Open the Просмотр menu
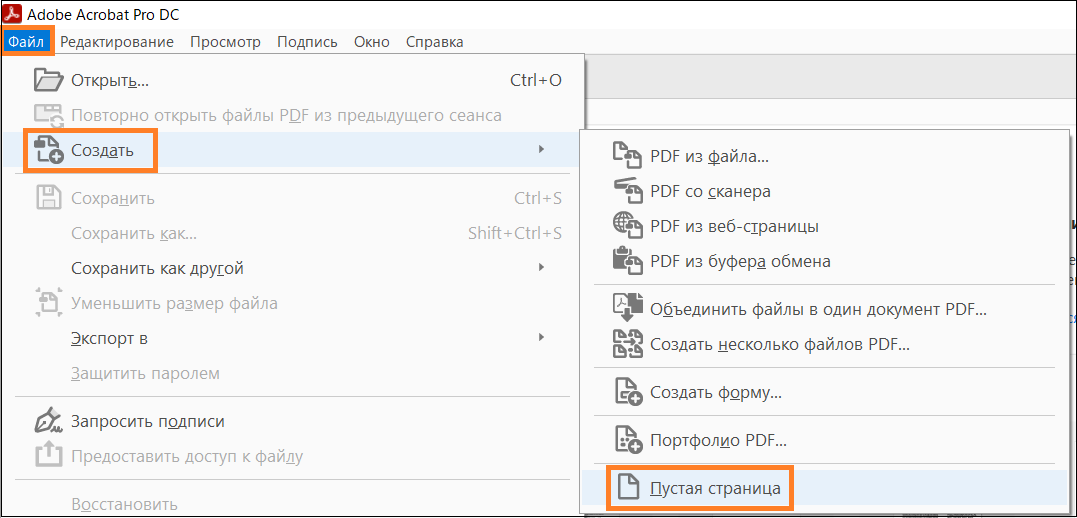The height and width of the screenshot is (518, 1077). tap(225, 41)
